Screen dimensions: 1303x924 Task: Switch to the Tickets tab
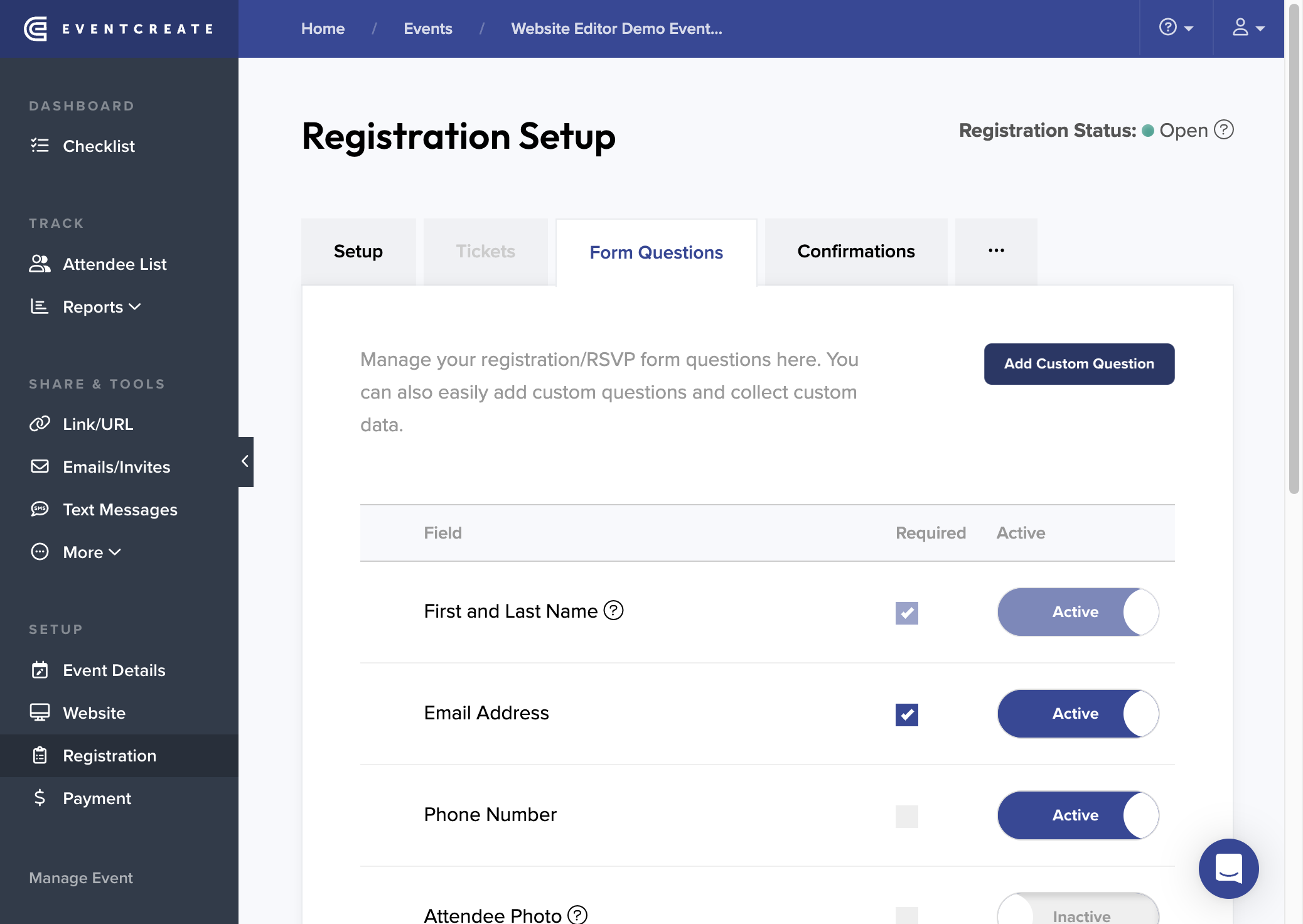point(486,252)
